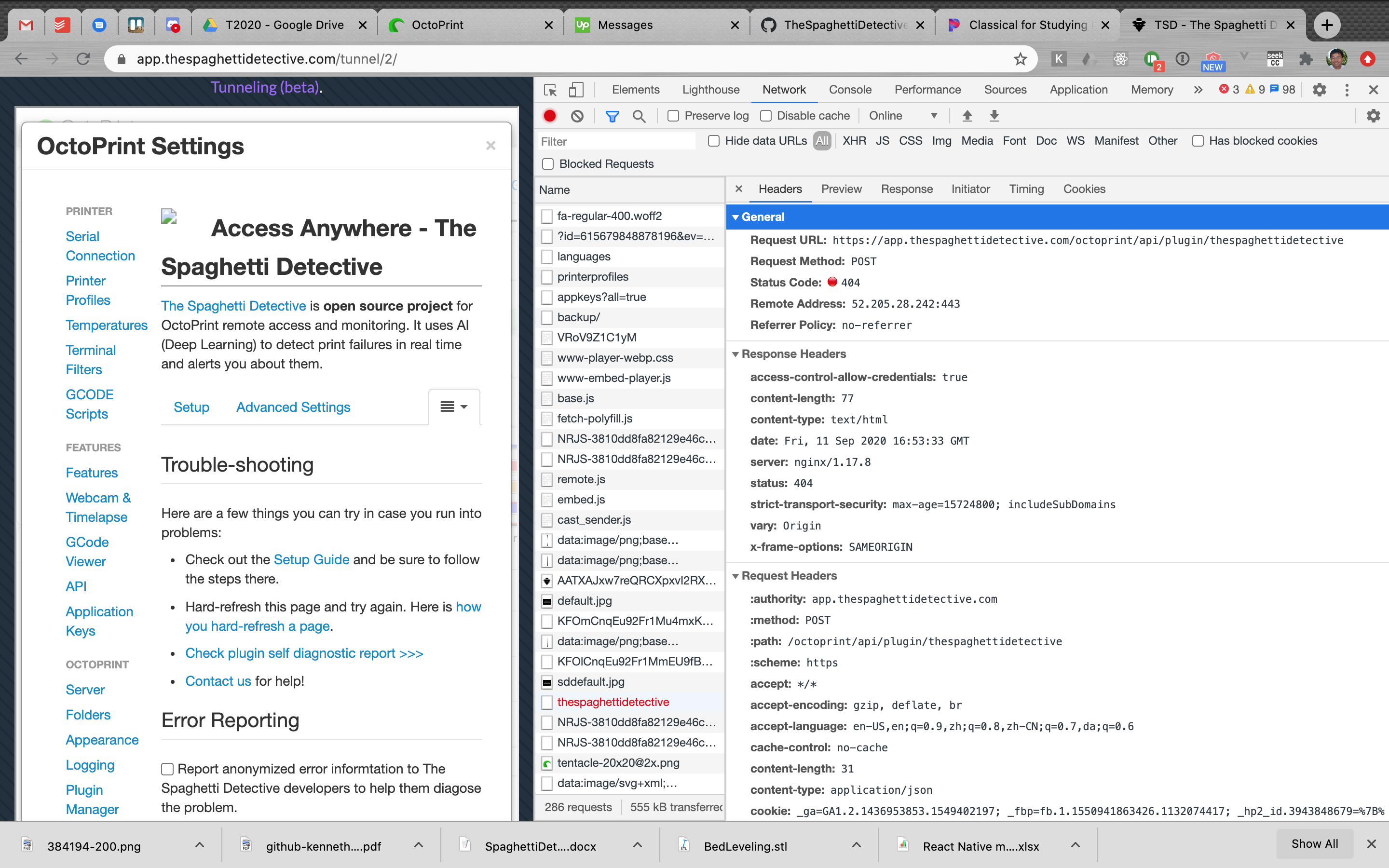Enable the Preserve log checkbox
The width and height of the screenshot is (1389, 868).
673,116
